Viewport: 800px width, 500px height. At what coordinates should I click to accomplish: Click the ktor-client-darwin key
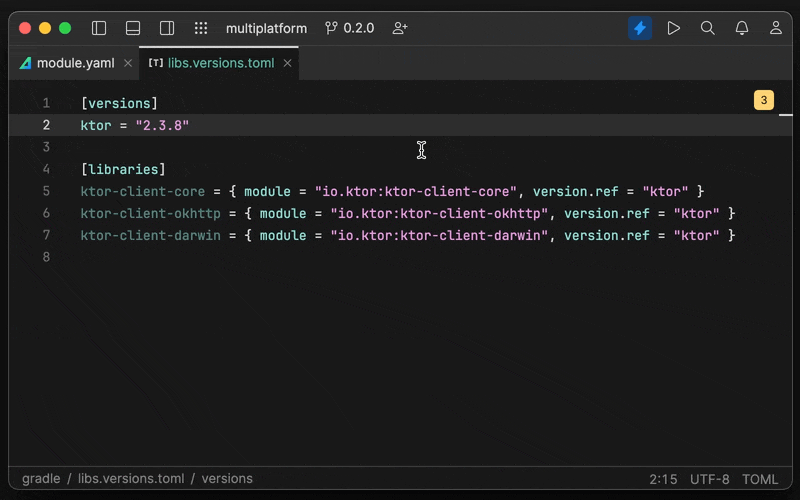click(x=151, y=235)
